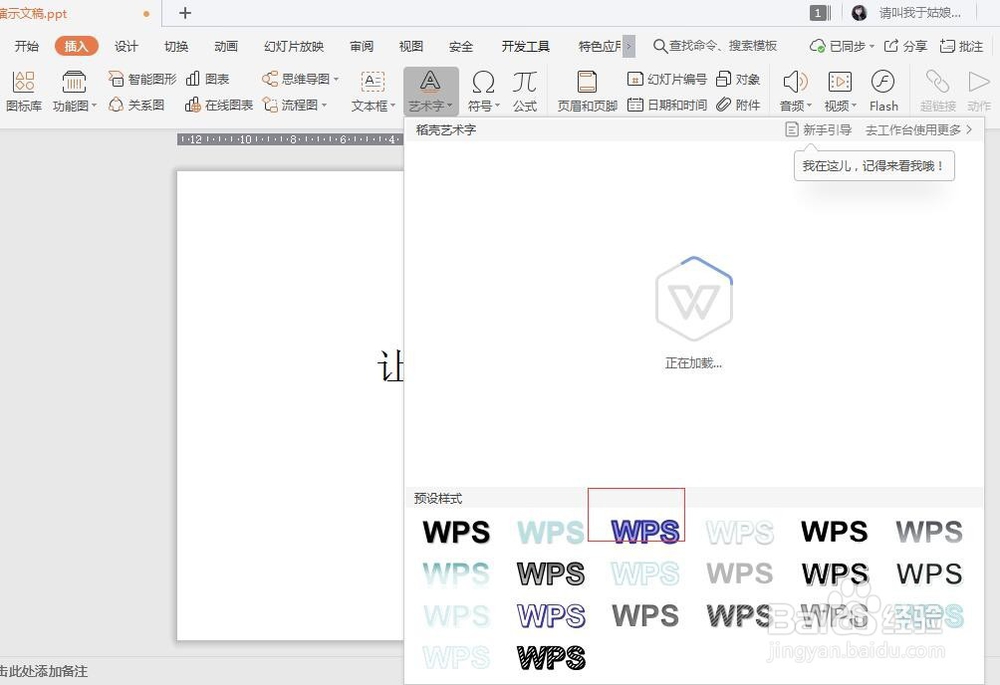1000x685 pixels.
Task: Select the dark gray WPS preset, third row
Action: pyautogui.click(x=645, y=615)
